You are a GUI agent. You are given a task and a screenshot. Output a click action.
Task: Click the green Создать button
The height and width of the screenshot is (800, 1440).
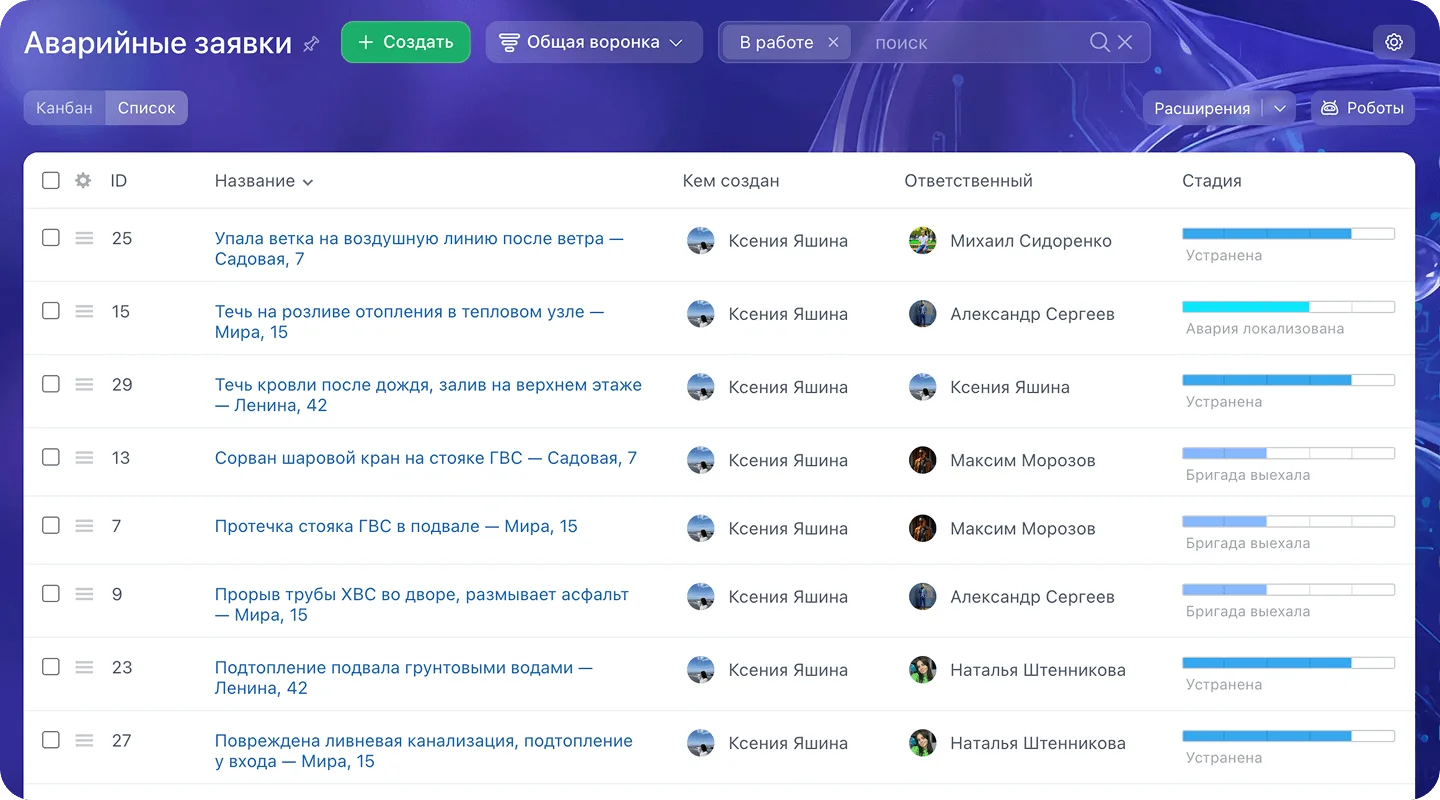pyautogui.click(x=406, y=42)
